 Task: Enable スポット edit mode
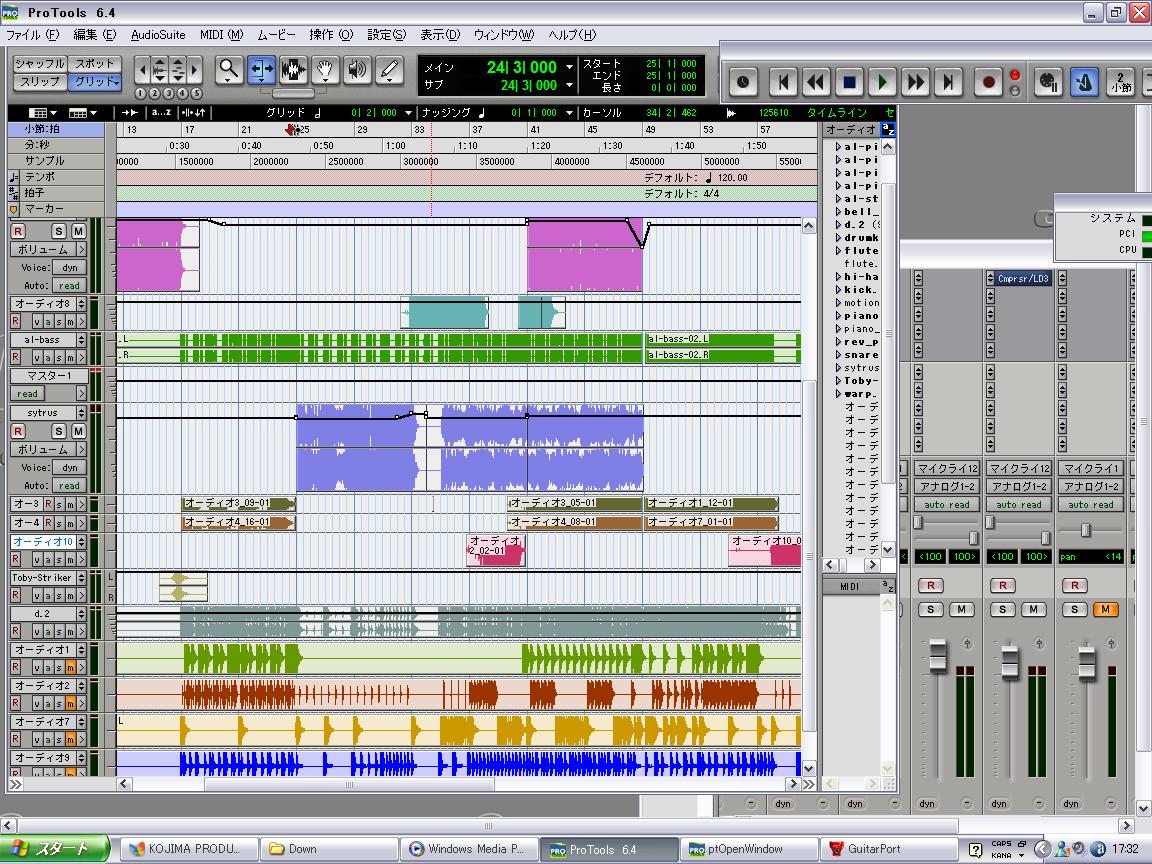[95, 64]
